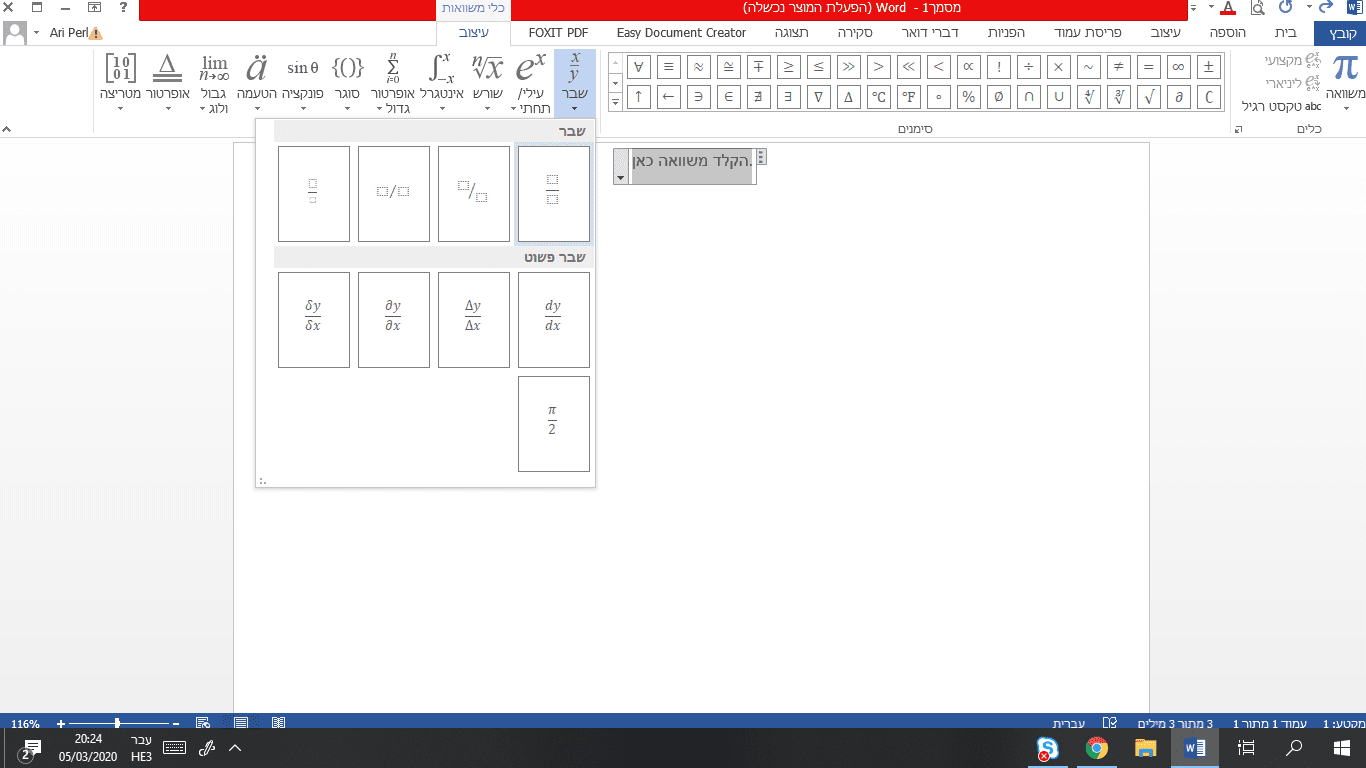Insert the identical-to ≡ symbol

click(669, 68)
